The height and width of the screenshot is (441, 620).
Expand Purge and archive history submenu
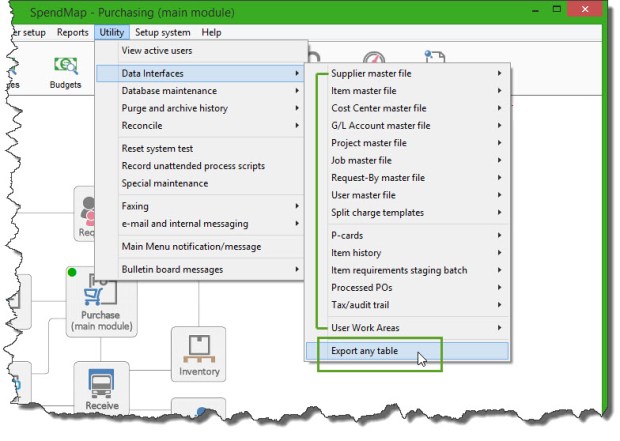click(x=200, y=108)
